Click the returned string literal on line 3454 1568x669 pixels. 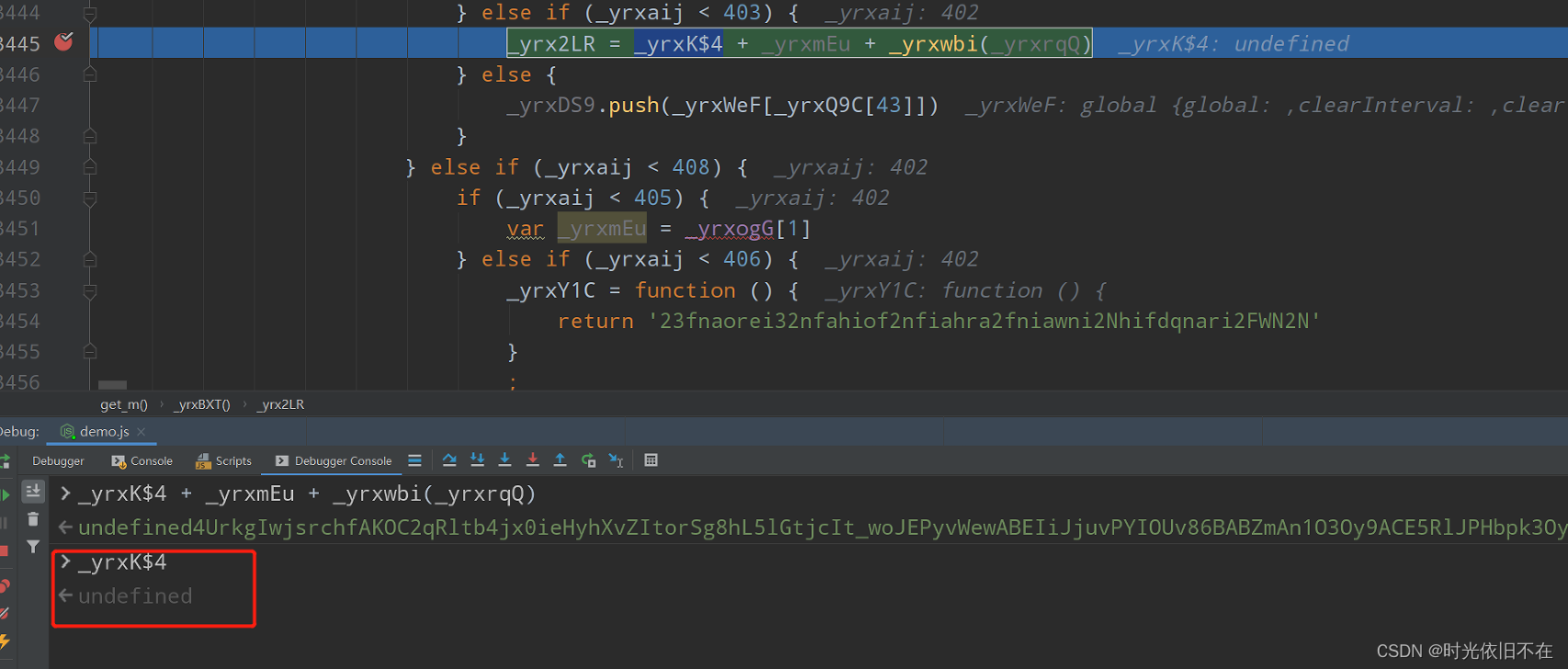[984, 322]
